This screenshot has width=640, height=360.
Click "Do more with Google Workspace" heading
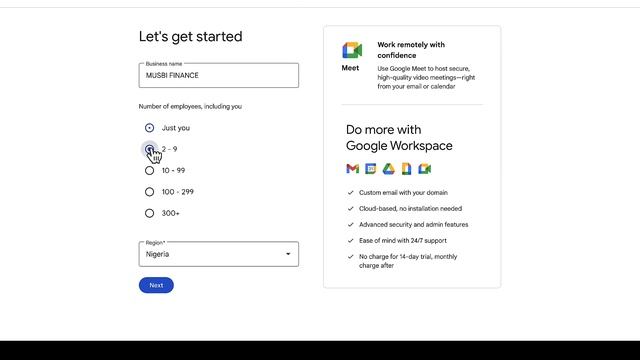[x=399, y=138]
